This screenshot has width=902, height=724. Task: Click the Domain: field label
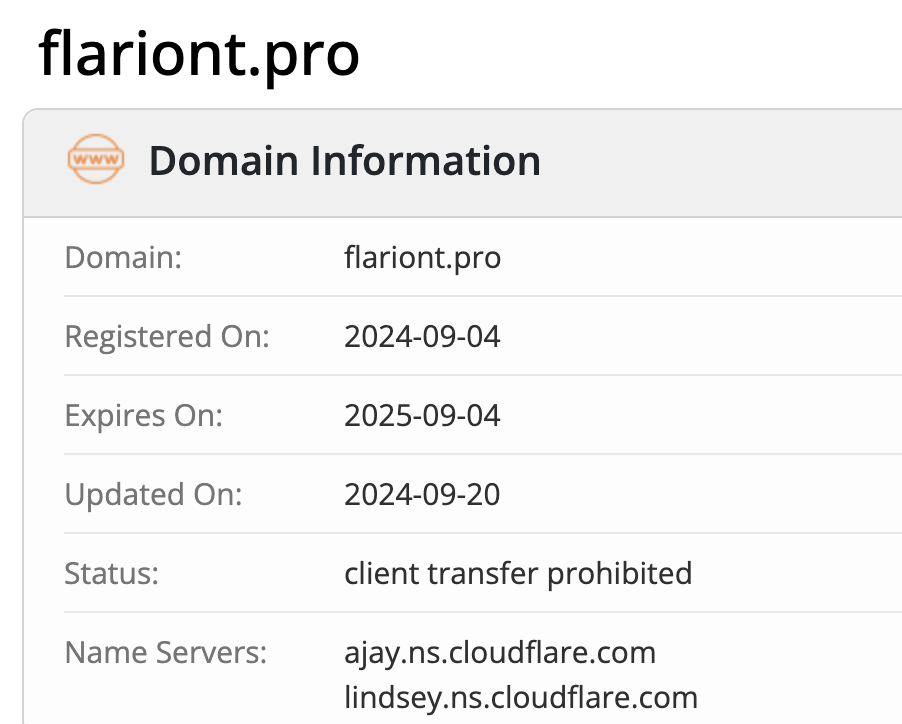[123, 257]
